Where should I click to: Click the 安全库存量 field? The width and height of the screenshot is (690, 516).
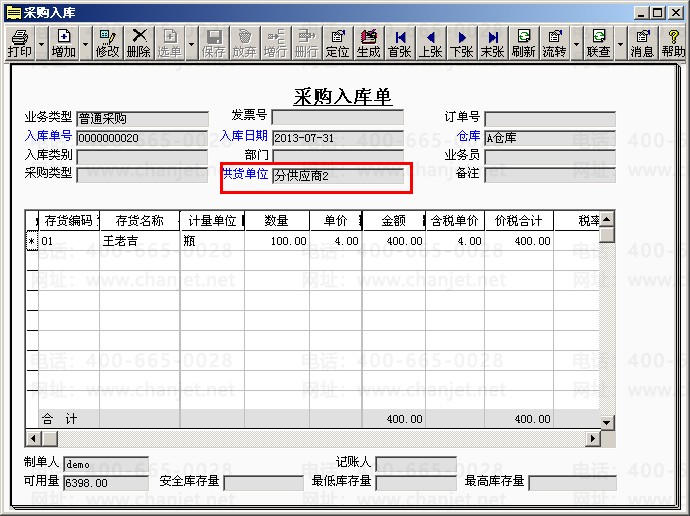point(264,483)
